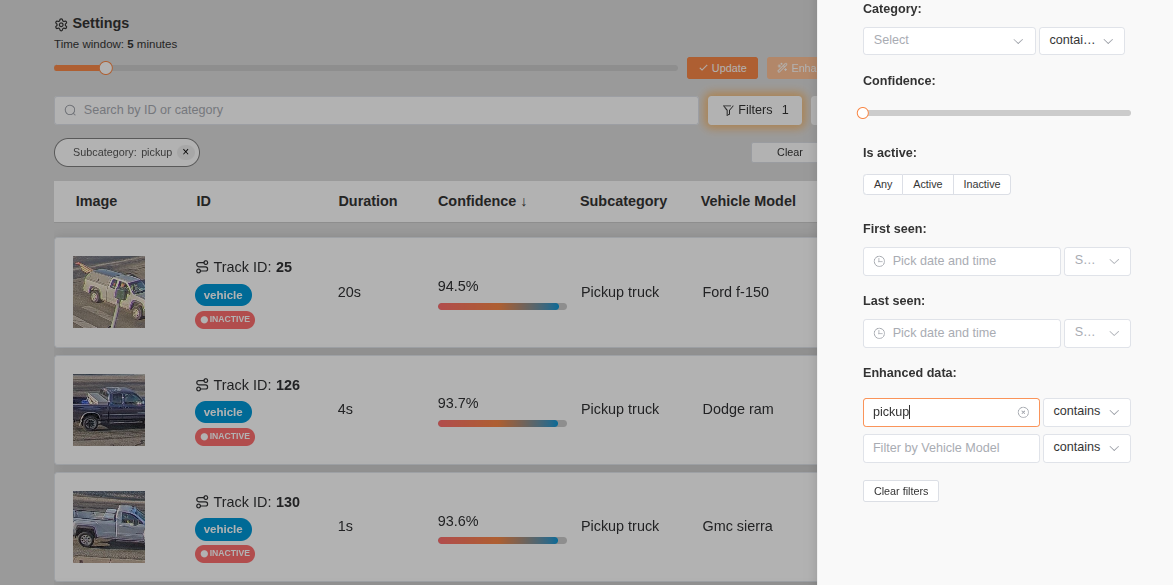Click the Settings gear icon
The width and height of the screenshot is (1173, 585).
61,24
